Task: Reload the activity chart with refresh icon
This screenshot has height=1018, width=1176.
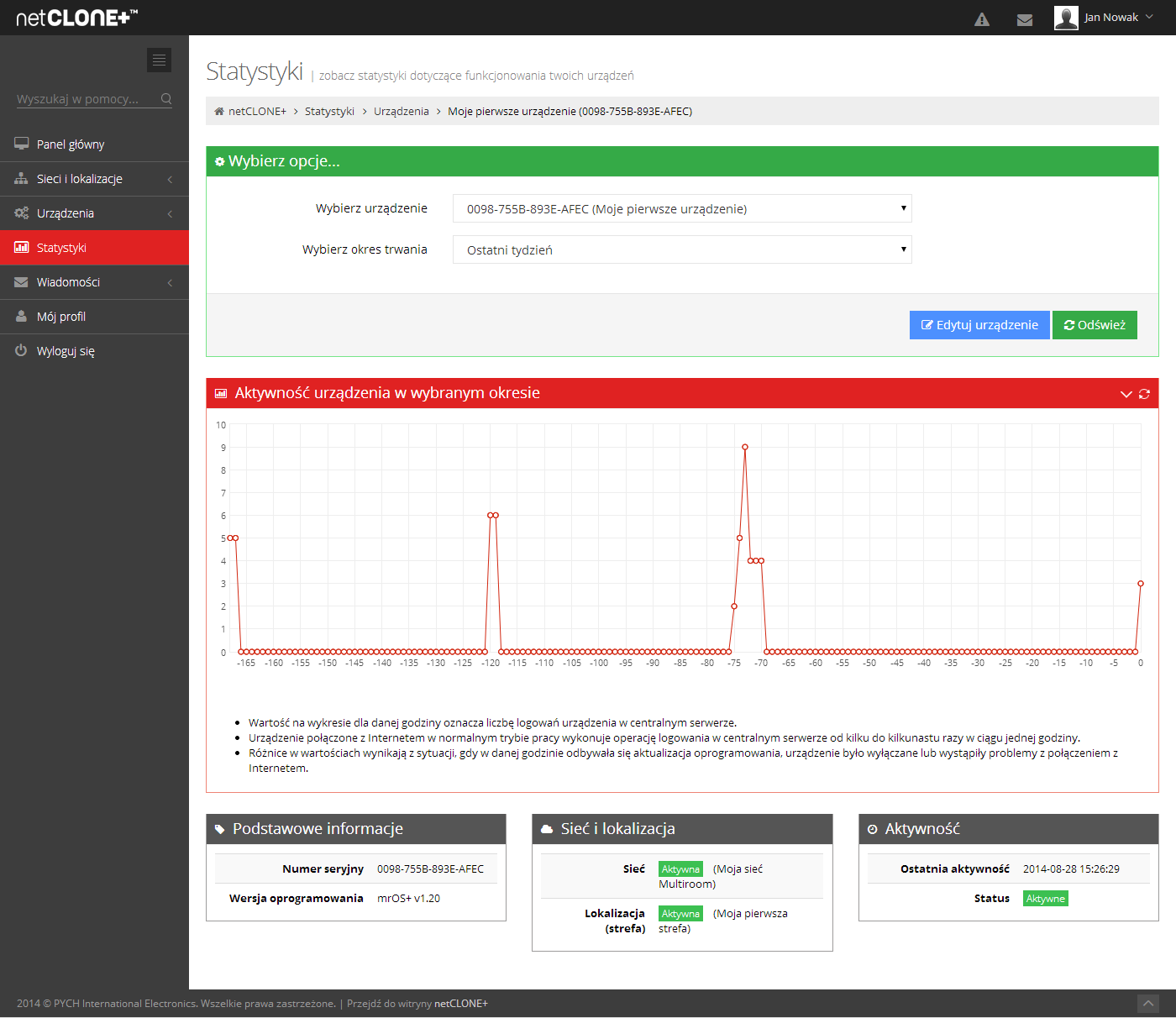Action: click(x=1144, y=394)
